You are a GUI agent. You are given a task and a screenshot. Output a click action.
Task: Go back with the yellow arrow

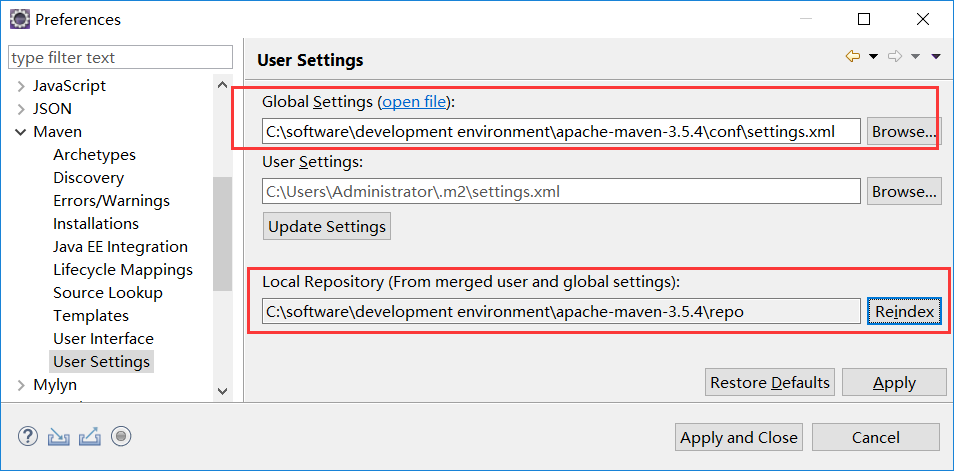coord(852,57)
